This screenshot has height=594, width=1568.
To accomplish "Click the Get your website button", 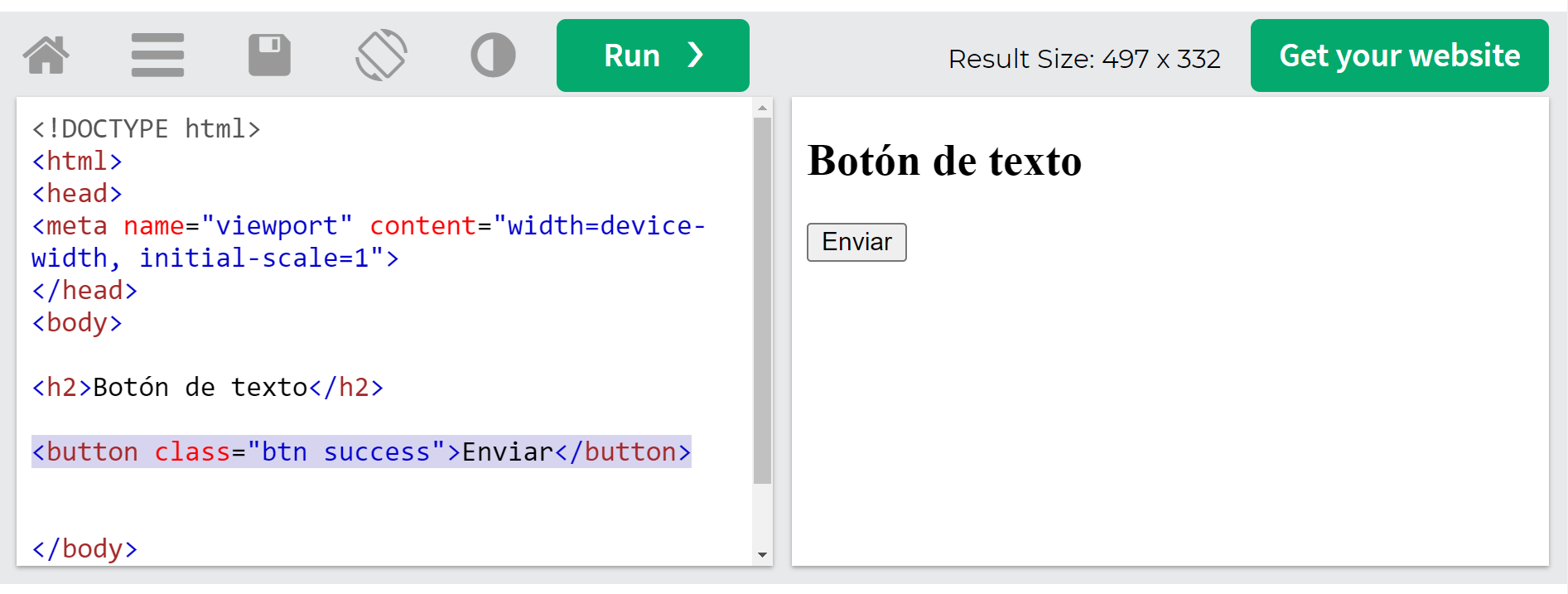I will click(1399, 56).
